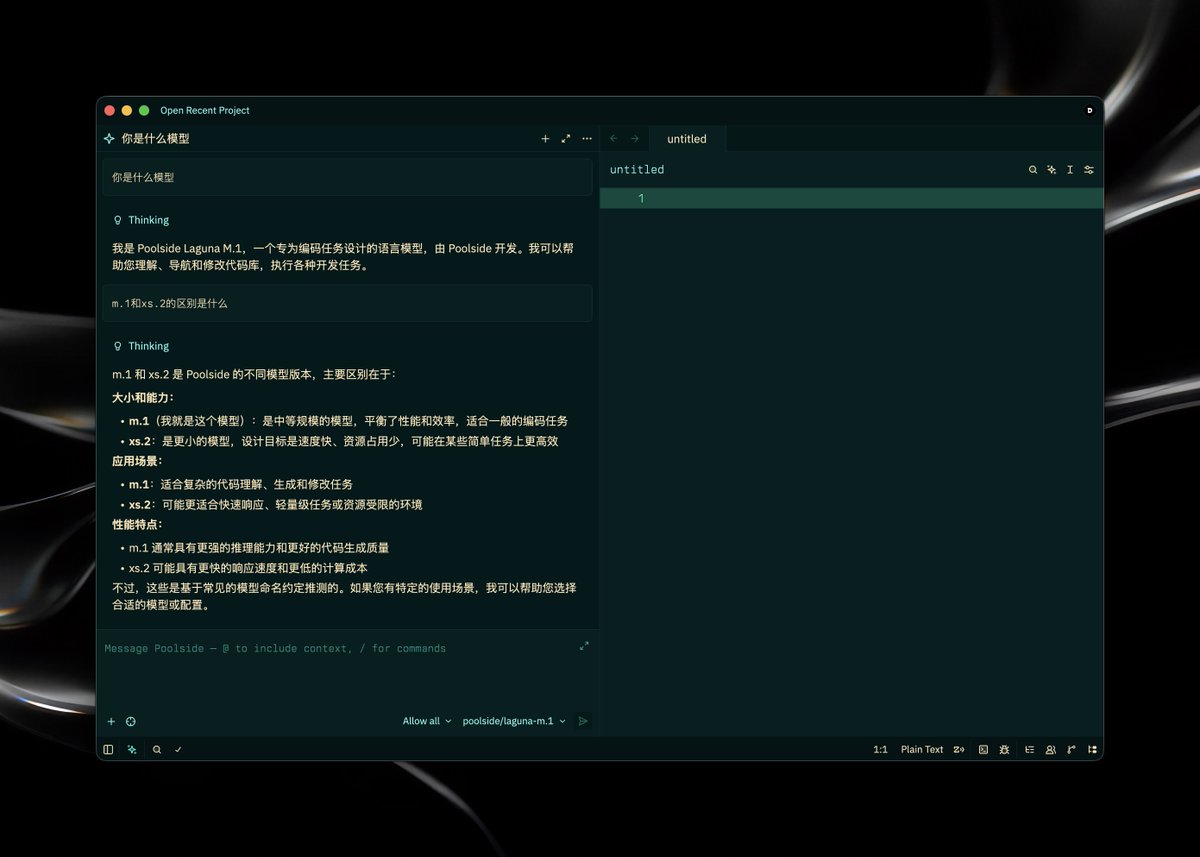Open the poolside/laguna-m.1 model selector
The image size is (1200, 857).
click(514, 721)
